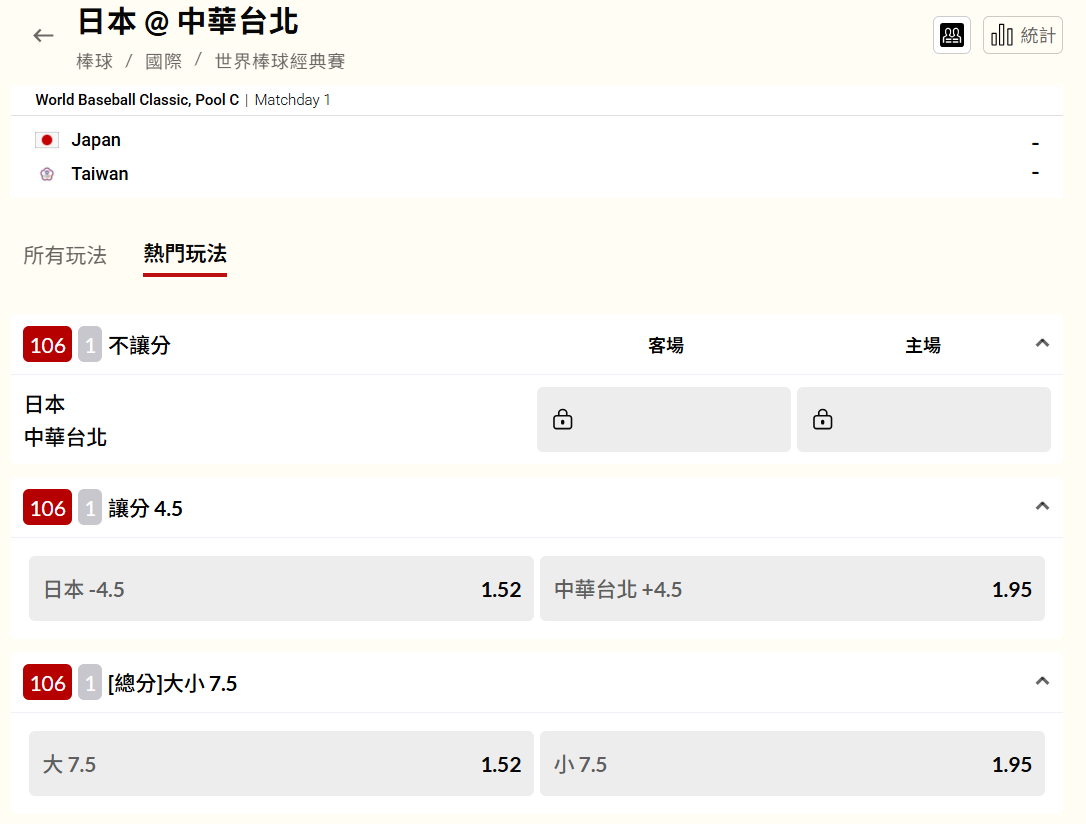The image size is (1086, 824).
Task: Click the 106 badge beside 不讓分
Action: click(47, 345)
